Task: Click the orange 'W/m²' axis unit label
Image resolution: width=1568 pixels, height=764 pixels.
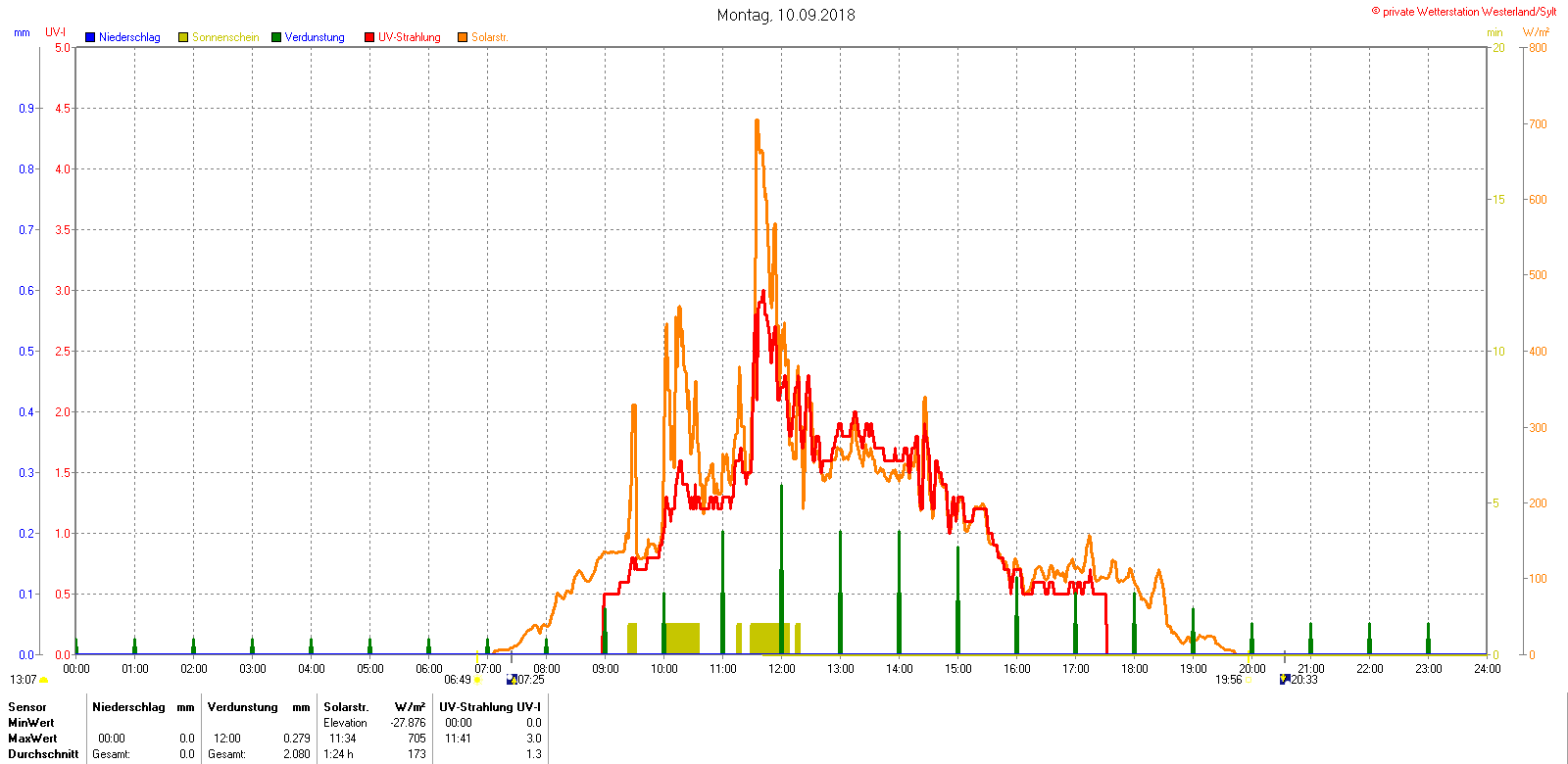Action: (1536, 32)
